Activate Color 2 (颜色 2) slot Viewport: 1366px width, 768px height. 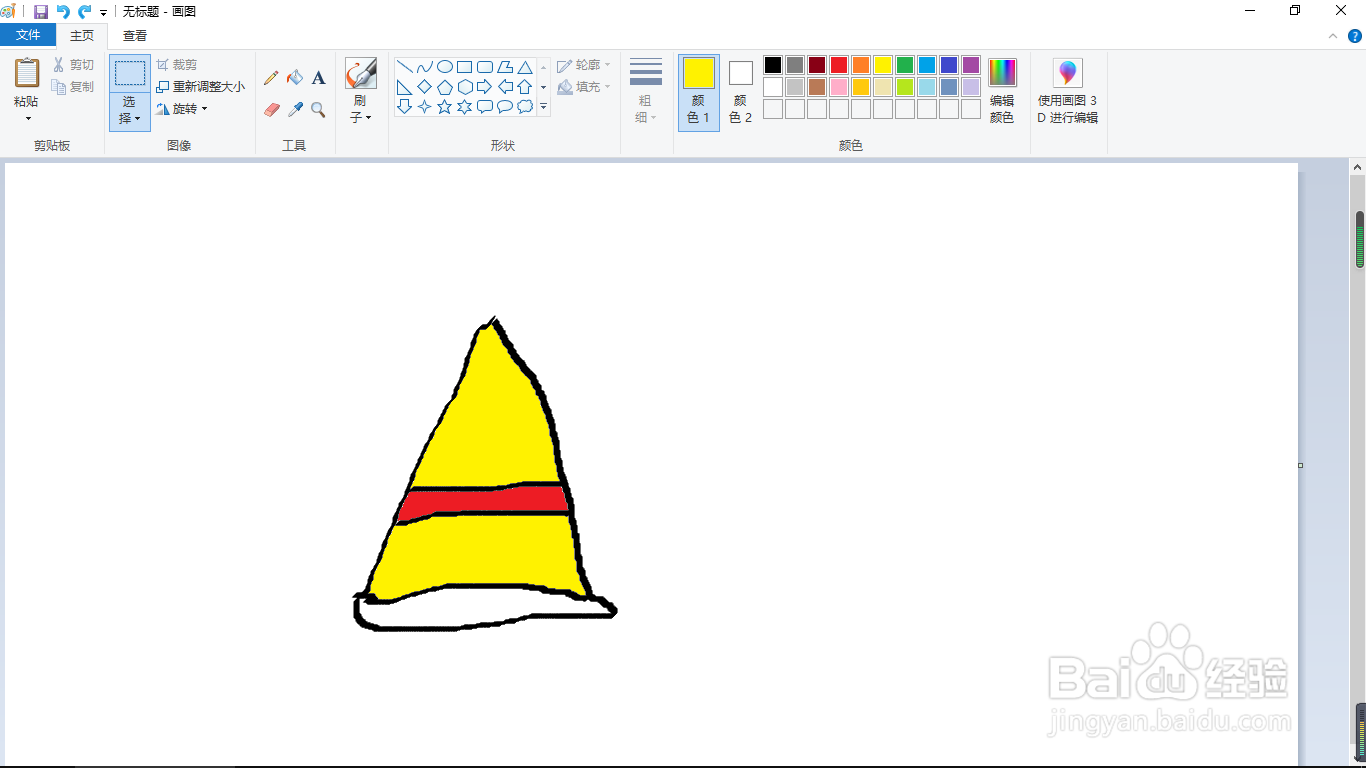pyautogui.click(x=740, y=92)
